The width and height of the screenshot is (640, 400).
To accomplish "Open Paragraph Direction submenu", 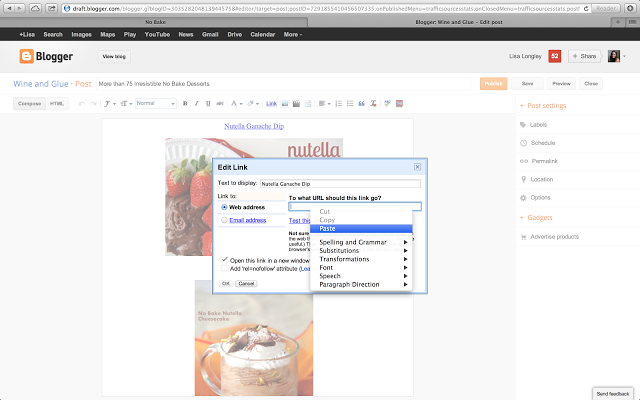I will pos(361,284).
